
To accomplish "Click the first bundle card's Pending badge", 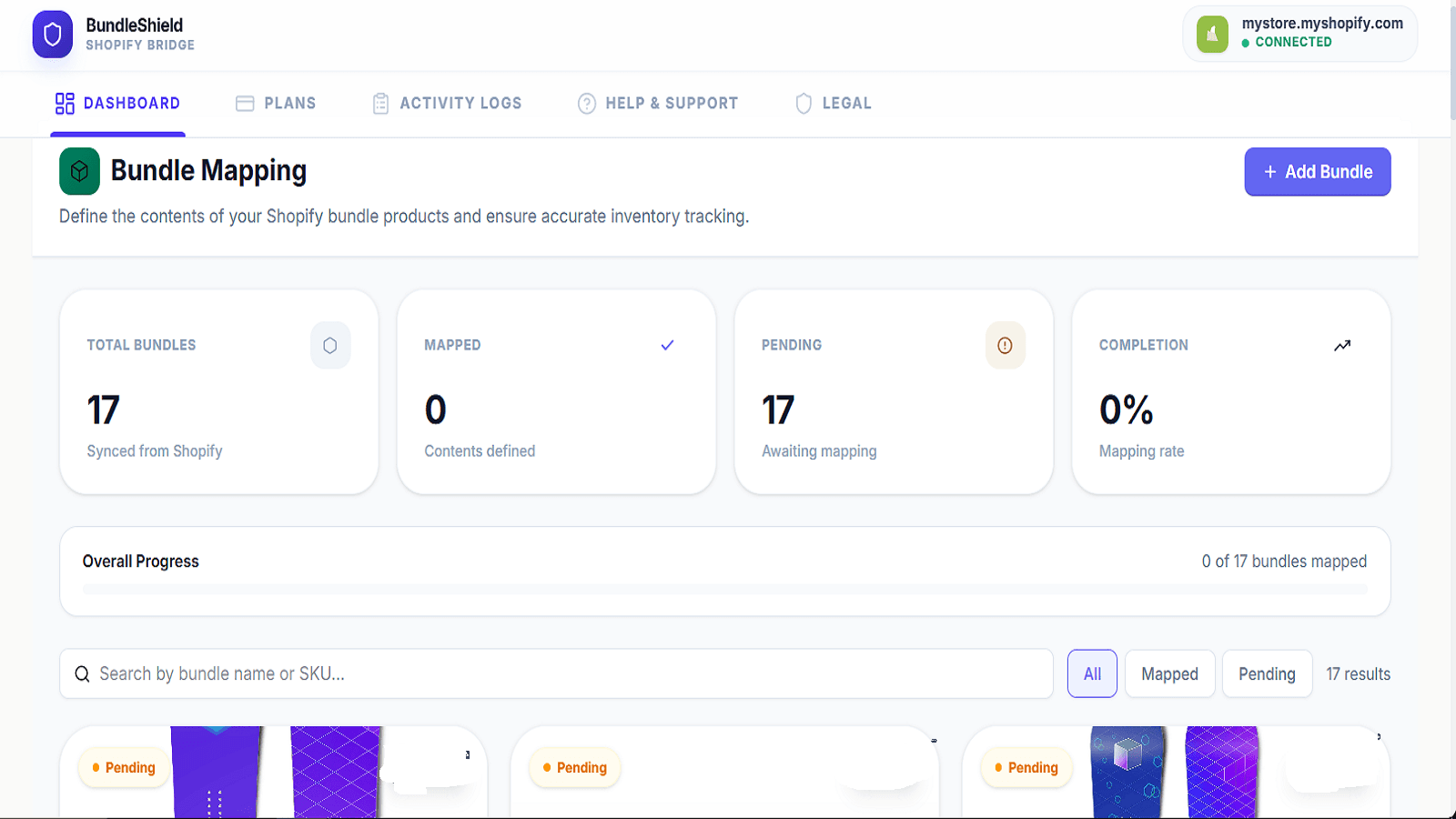I will (x=123, y=768).
